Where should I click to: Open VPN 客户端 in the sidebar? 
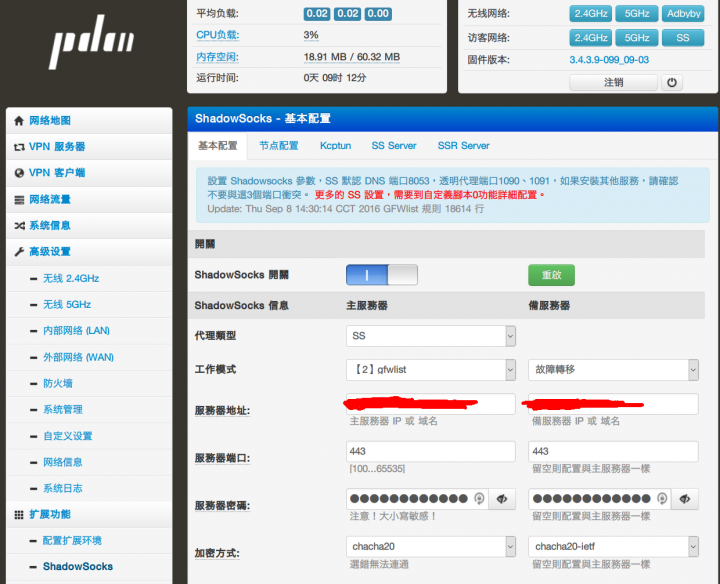[90, 173]
